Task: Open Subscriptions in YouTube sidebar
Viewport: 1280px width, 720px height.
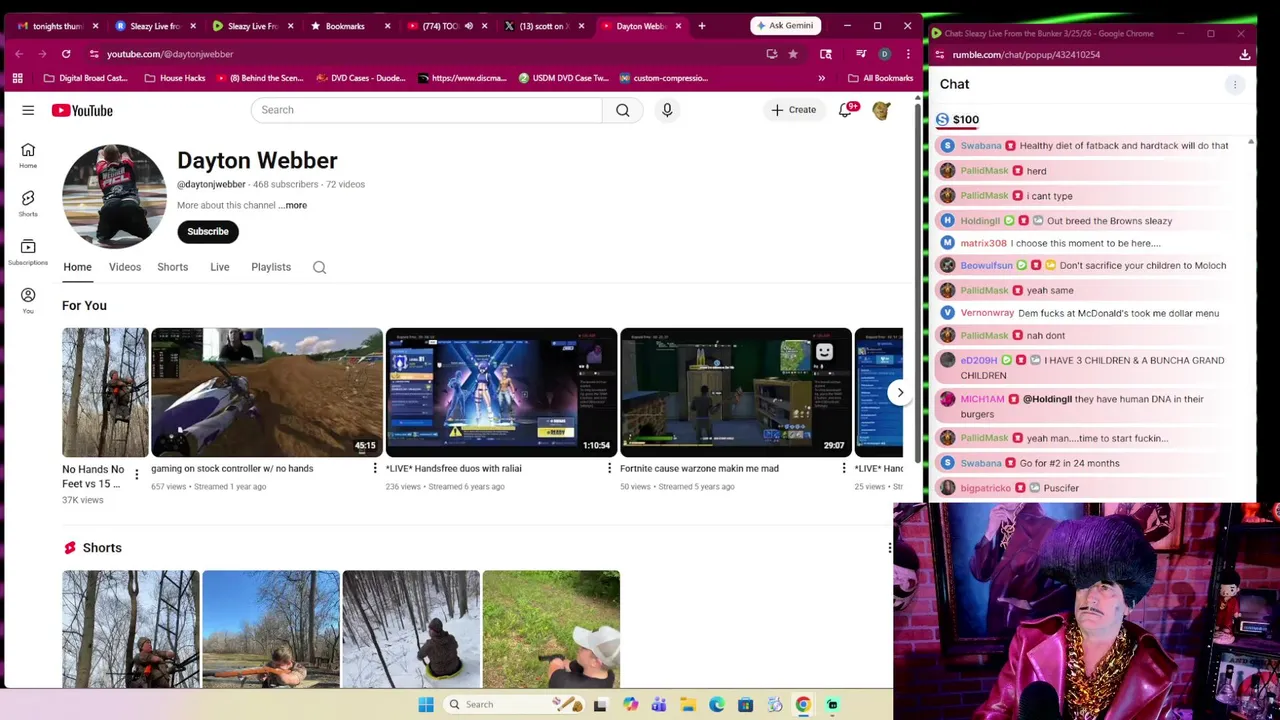Action: [x=28, y=252]
